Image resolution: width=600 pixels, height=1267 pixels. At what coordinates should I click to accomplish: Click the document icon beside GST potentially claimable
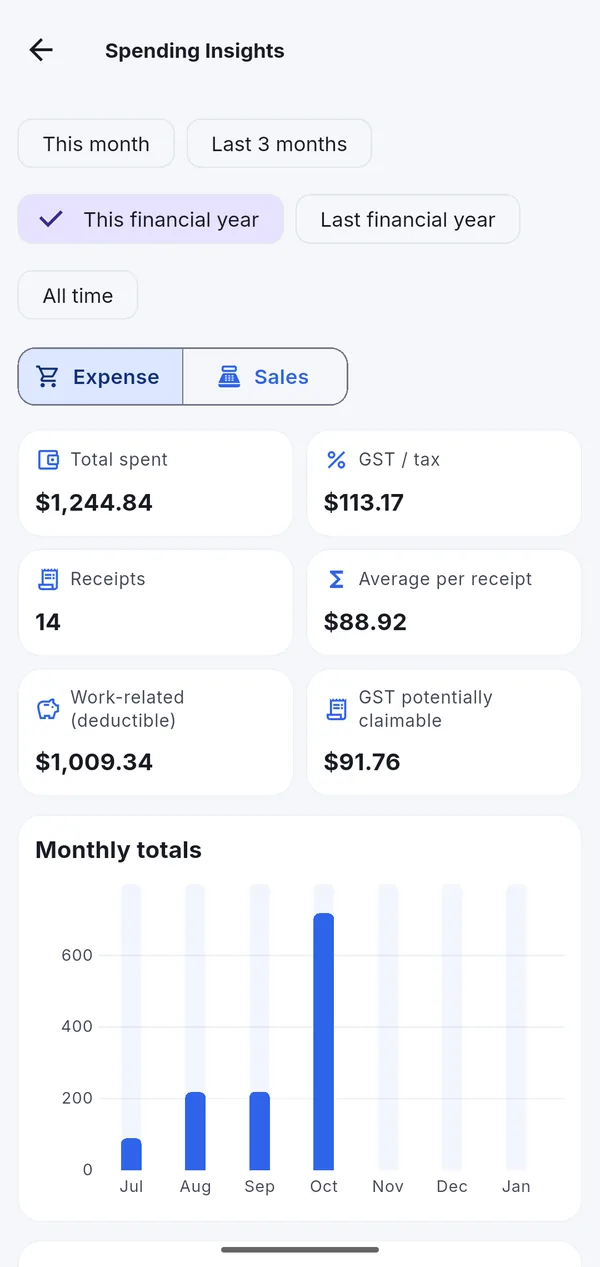click(336, 709)
